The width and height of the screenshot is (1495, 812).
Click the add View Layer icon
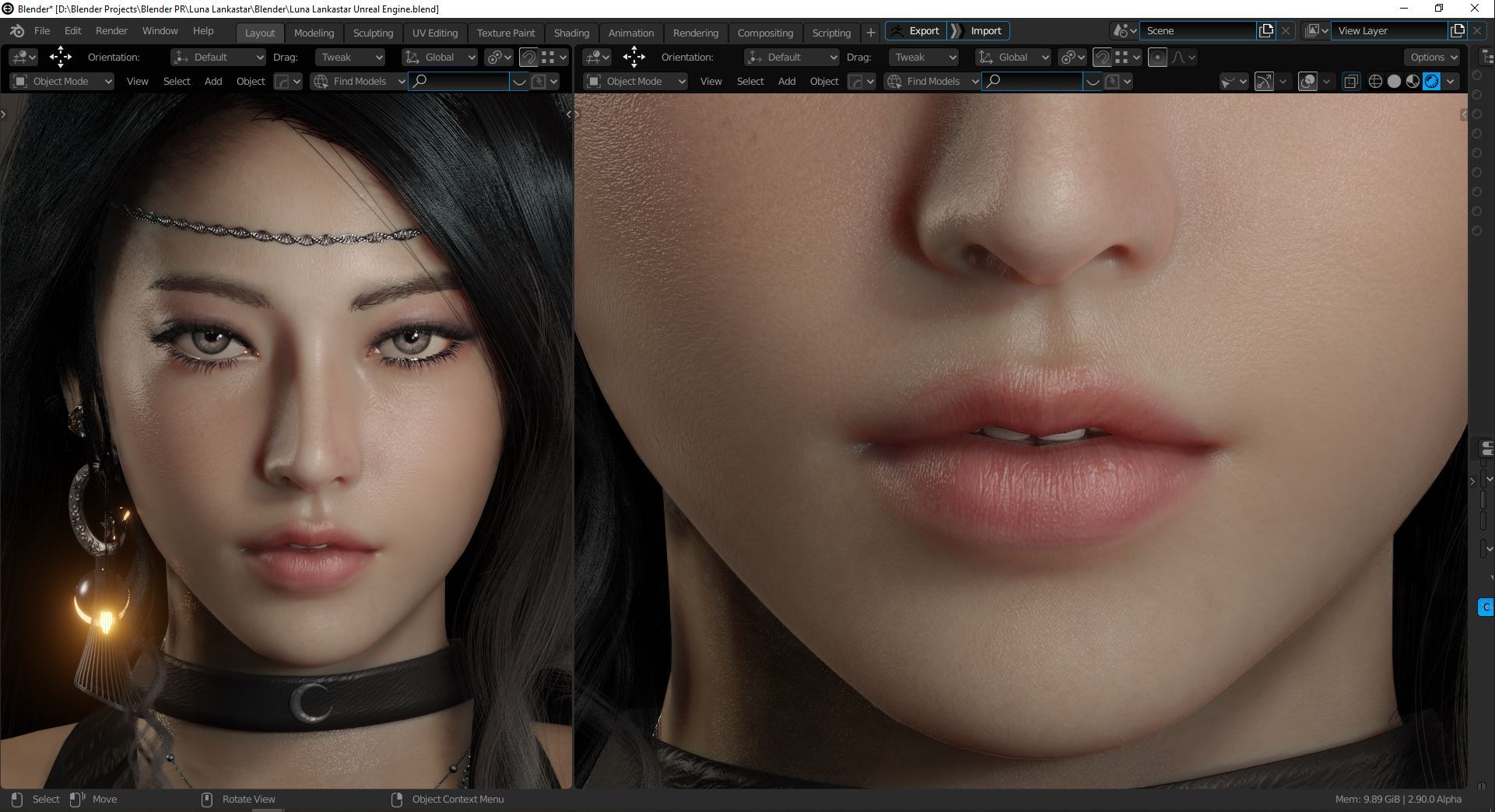pos(1457,31)
